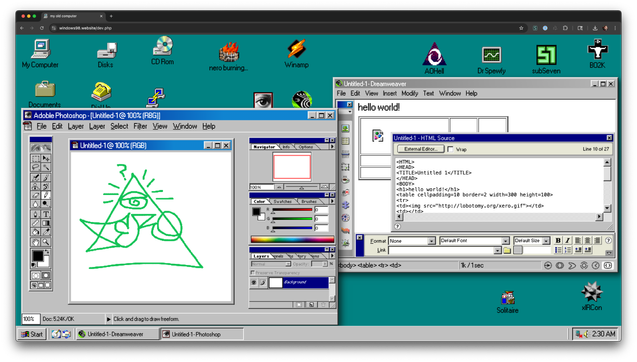This screenshot has width=637, height=362.
Task: Select the Pencil tool
Action: pyautogui.click(x=46, y=195)
